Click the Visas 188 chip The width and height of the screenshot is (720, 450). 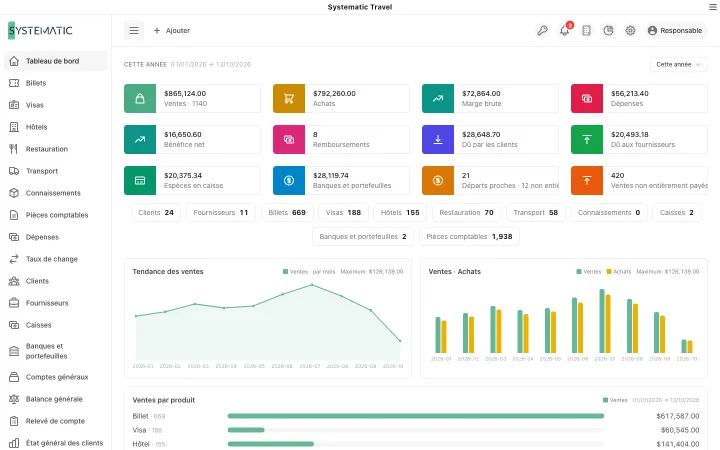343,213
